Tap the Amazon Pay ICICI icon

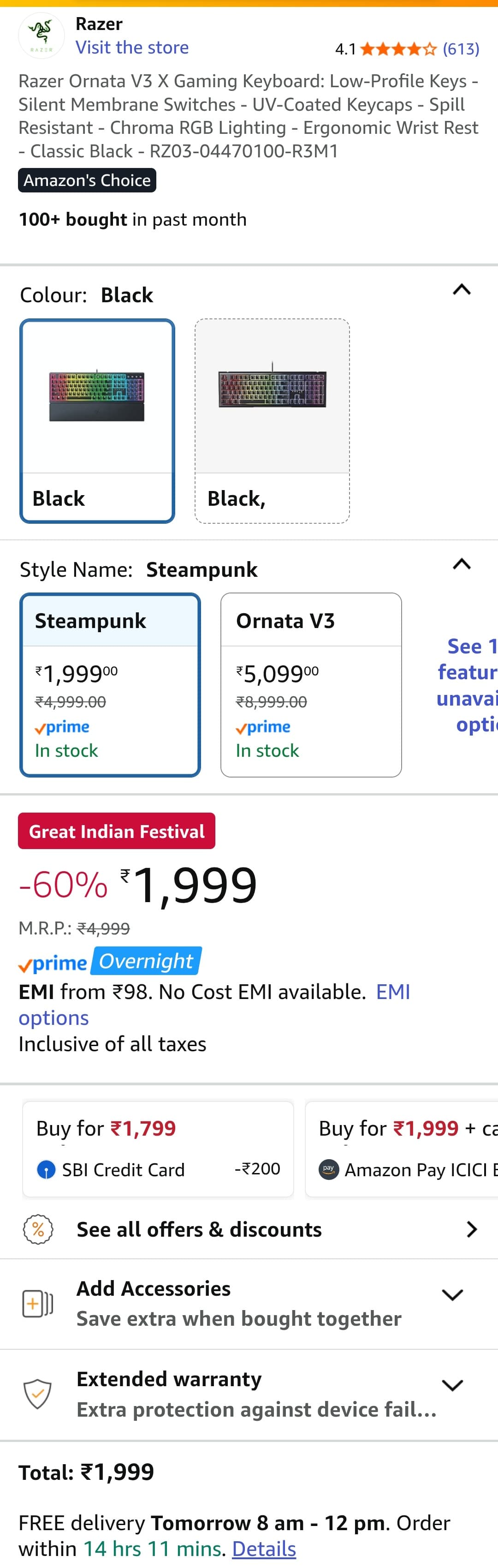coord(329,1169)
